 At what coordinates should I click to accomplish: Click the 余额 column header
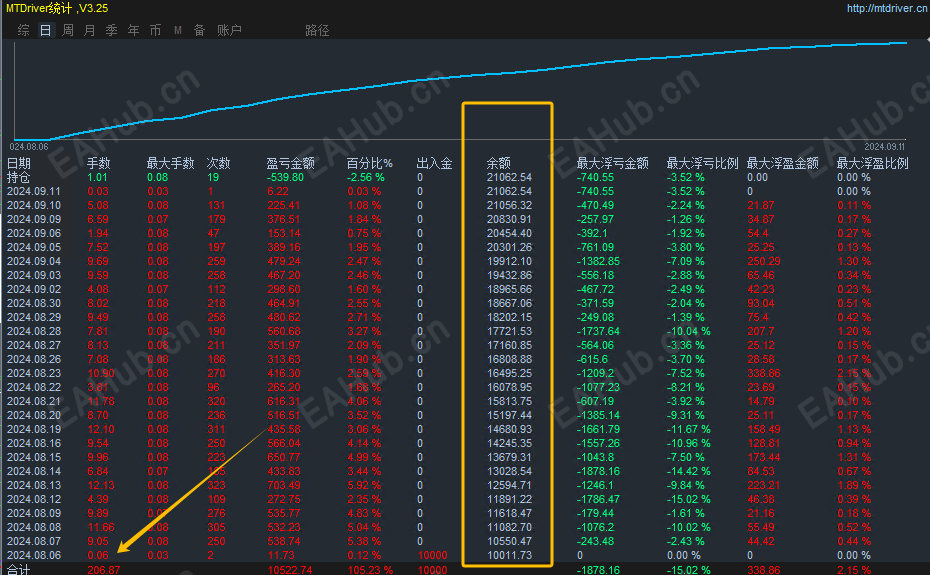pyautogui.click(x=498, y=163)
